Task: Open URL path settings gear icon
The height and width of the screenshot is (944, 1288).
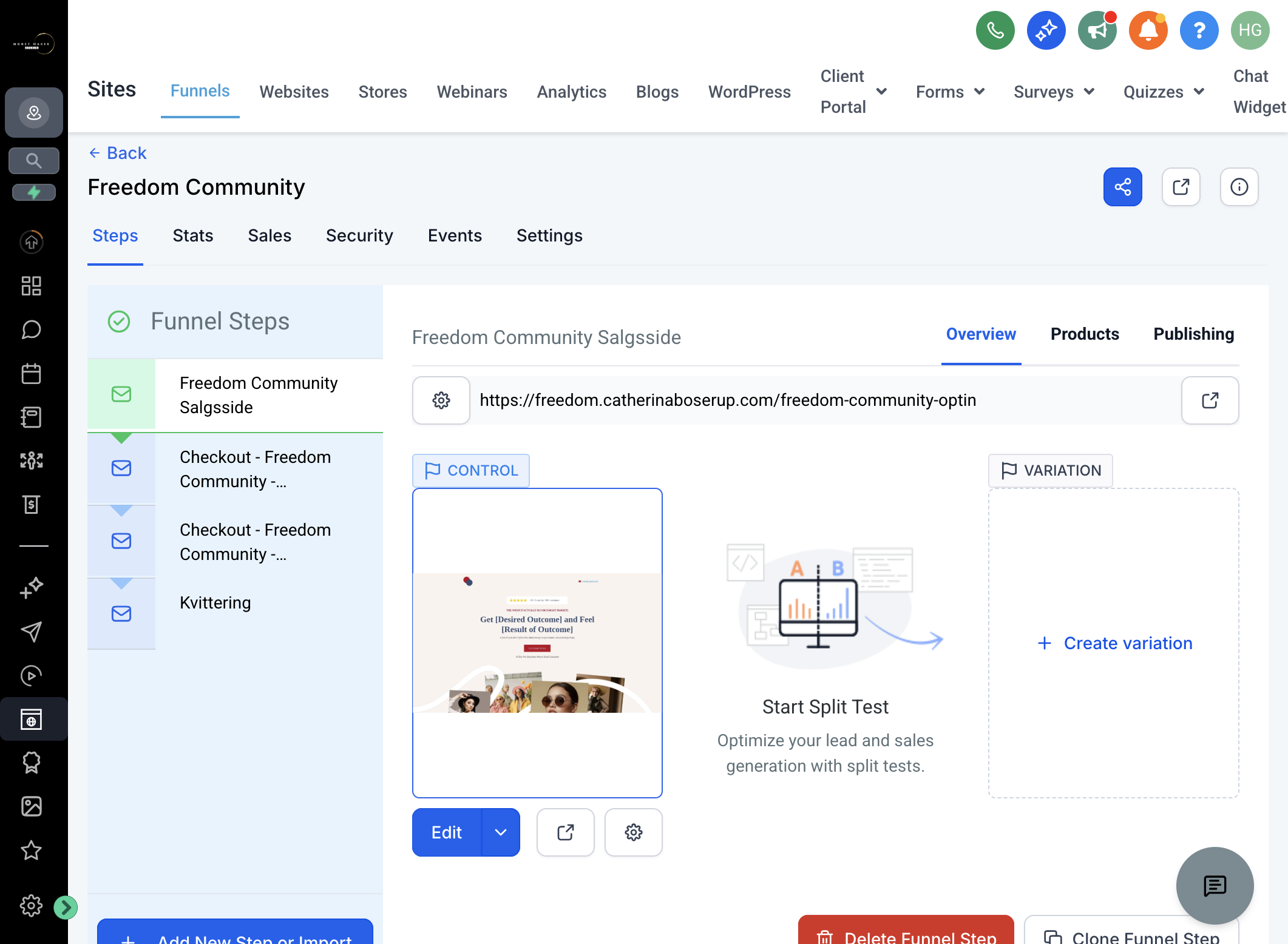Action: pos(441,400)
